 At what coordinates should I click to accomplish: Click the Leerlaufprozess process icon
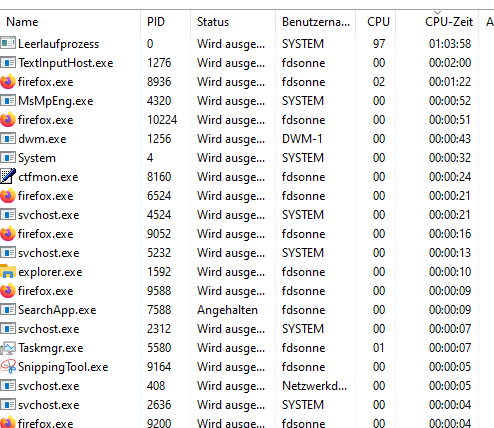(x=8, y=44)
